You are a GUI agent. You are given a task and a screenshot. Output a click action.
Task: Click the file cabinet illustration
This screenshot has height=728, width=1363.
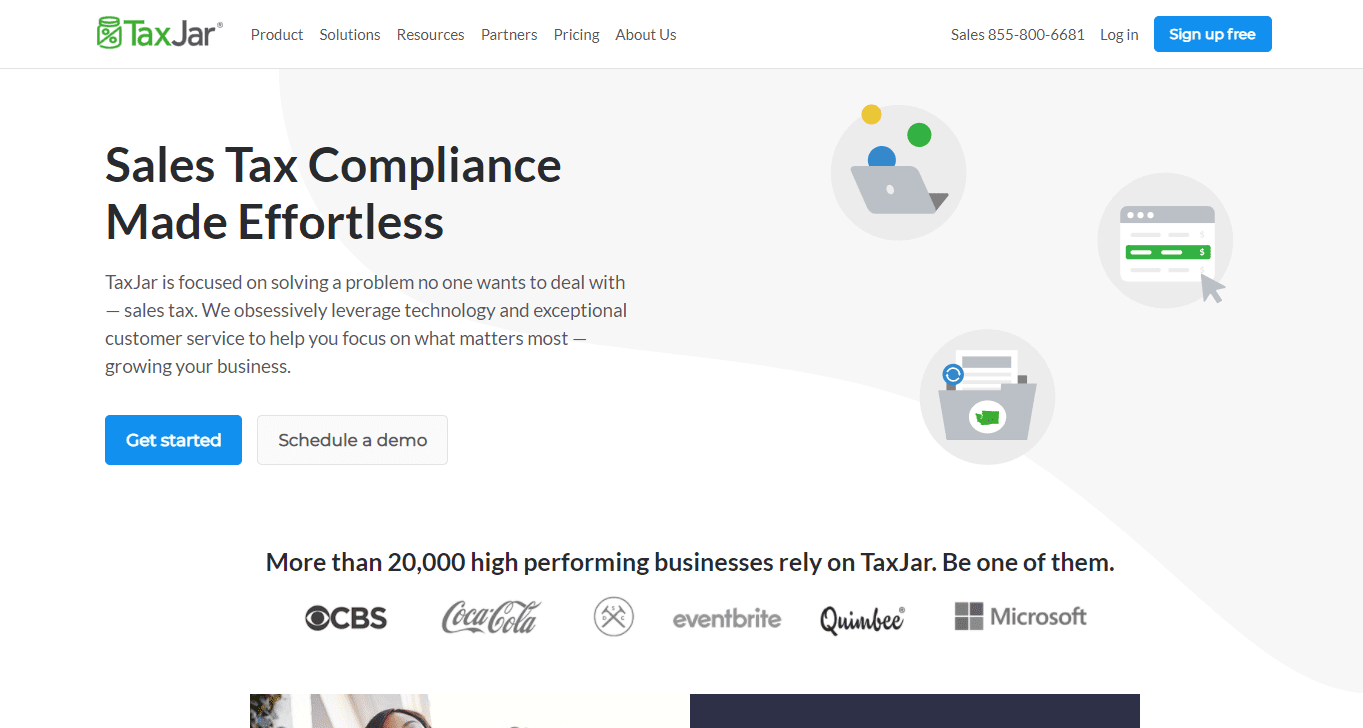[986, 396]
